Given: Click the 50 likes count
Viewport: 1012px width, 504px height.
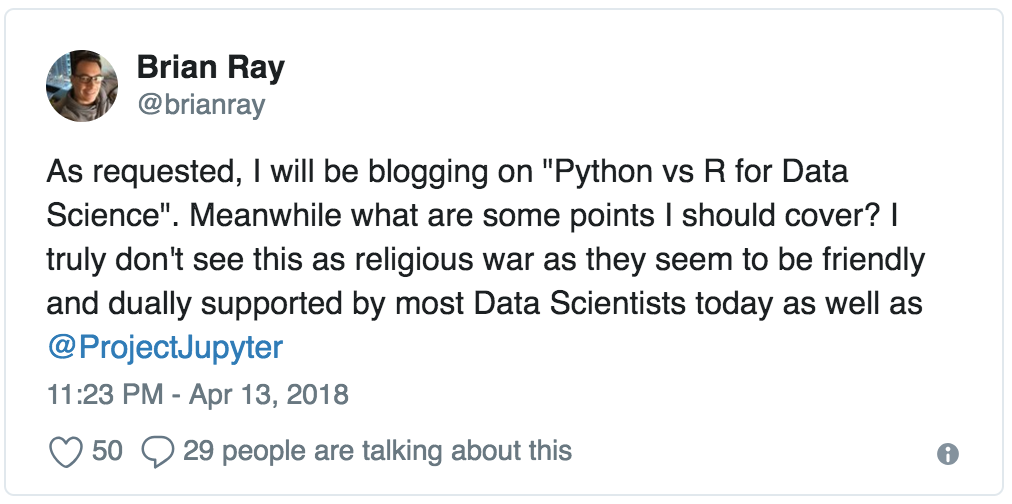Looking at the screenshot, I should pyautogui.click(x=107, y=451).
